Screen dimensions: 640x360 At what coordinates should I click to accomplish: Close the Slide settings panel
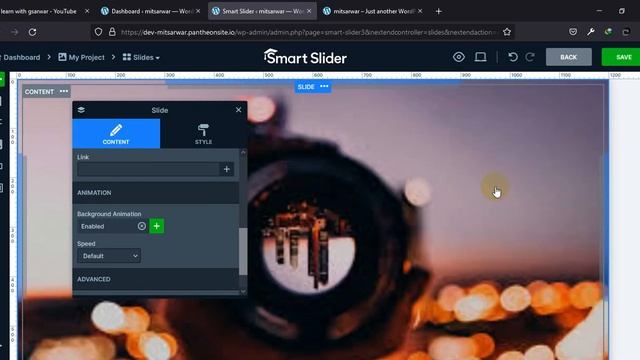tap(238, 110)
